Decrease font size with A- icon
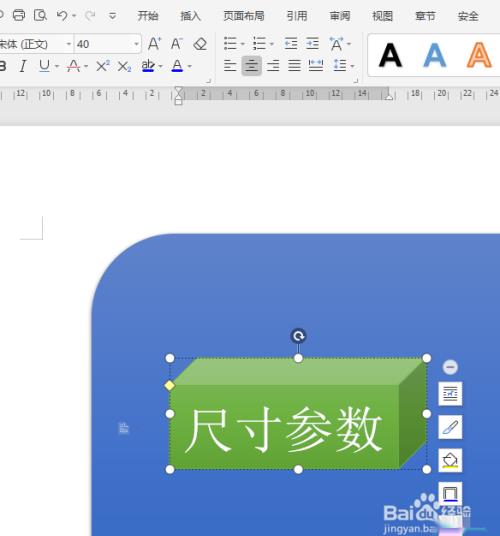The height and width of the screenshot is (536, 500). point(177,44)
